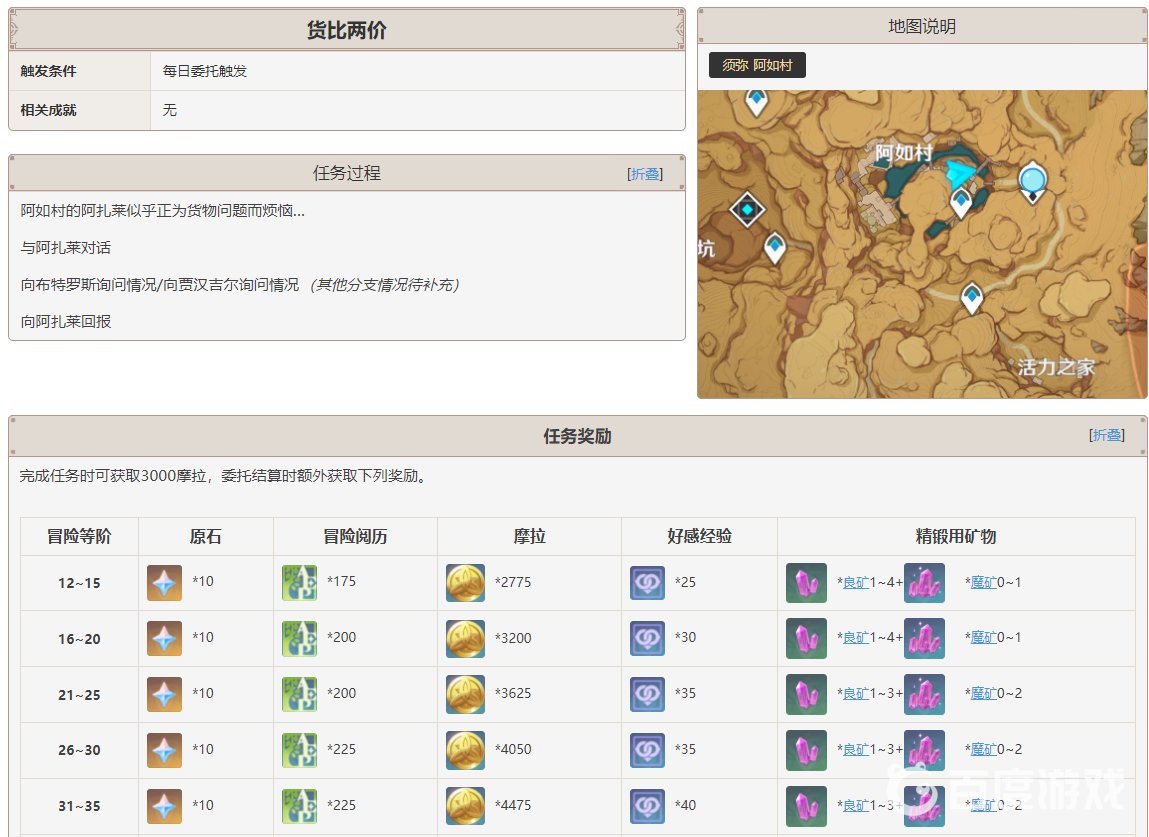The width and height of the screenshot is (1149, 837).
Task: Click the 好感经验 column header
Action: point(699,537)
